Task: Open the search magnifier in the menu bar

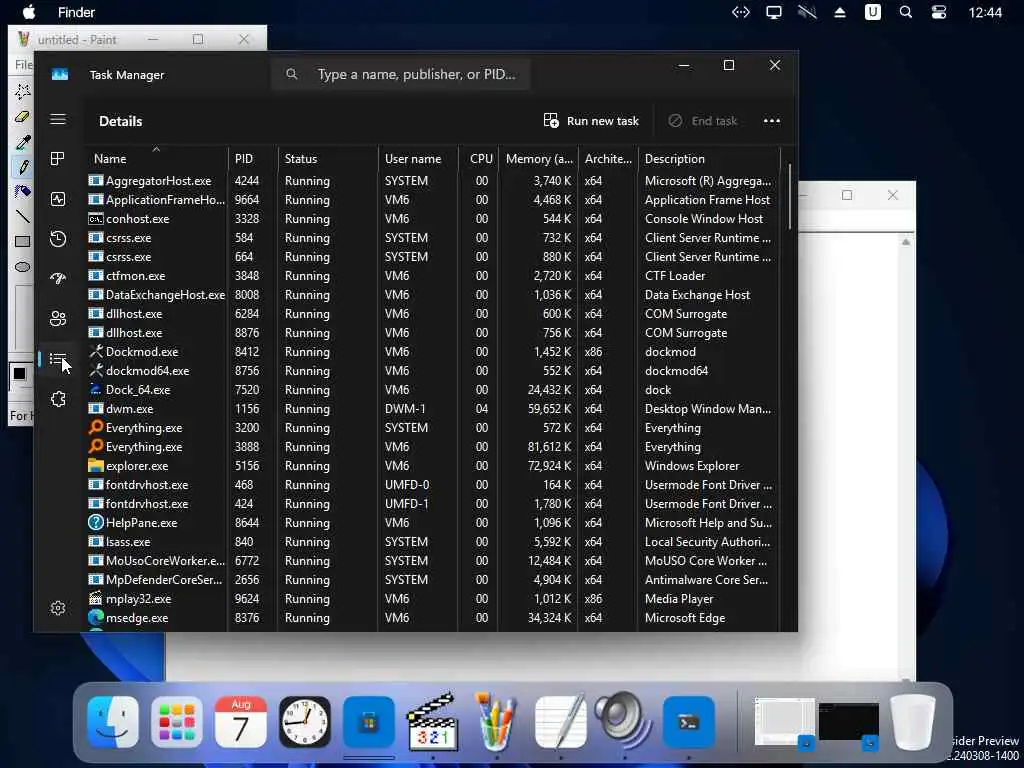Action: (x=905, y=12)
